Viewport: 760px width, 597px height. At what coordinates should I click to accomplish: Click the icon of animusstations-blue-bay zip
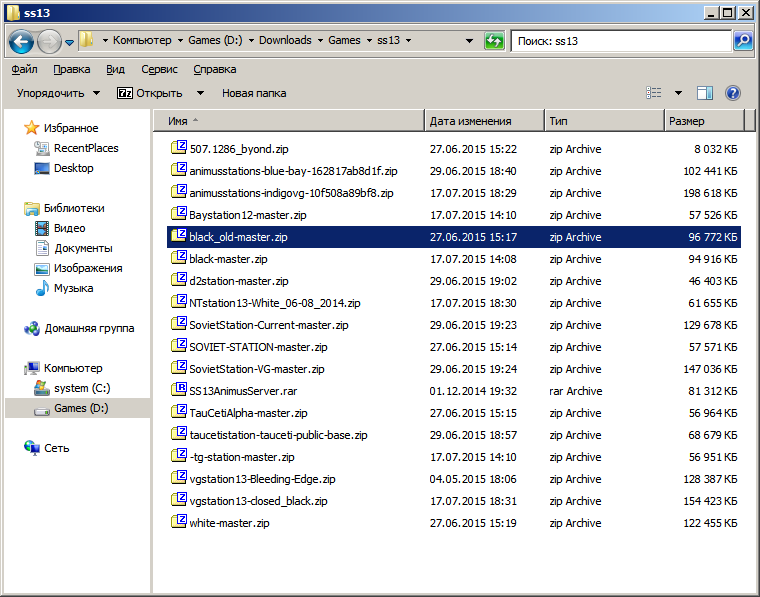[179, 170]
